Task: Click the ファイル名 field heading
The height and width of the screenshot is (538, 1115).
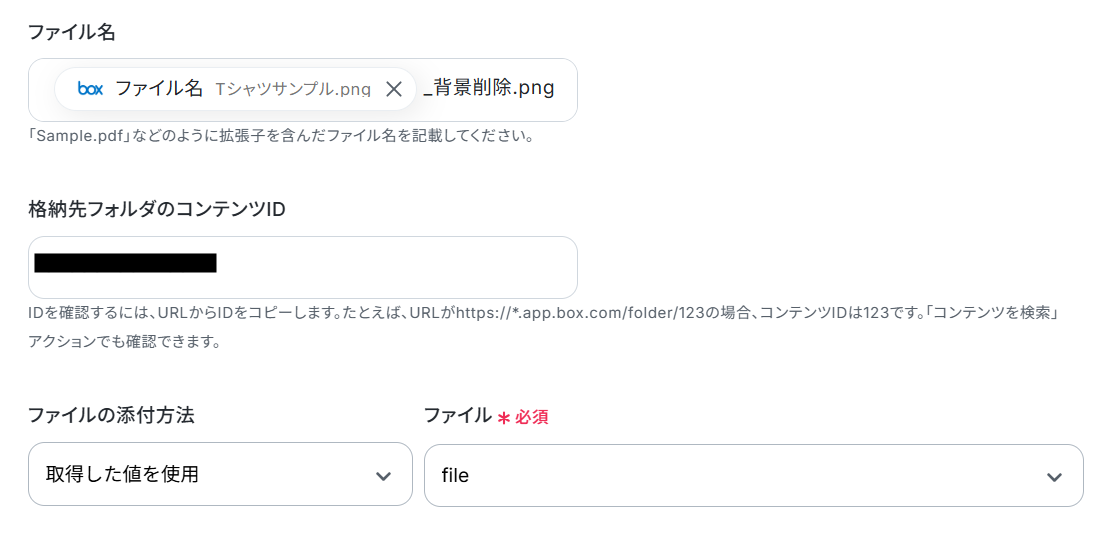Action: coord(71,32)
